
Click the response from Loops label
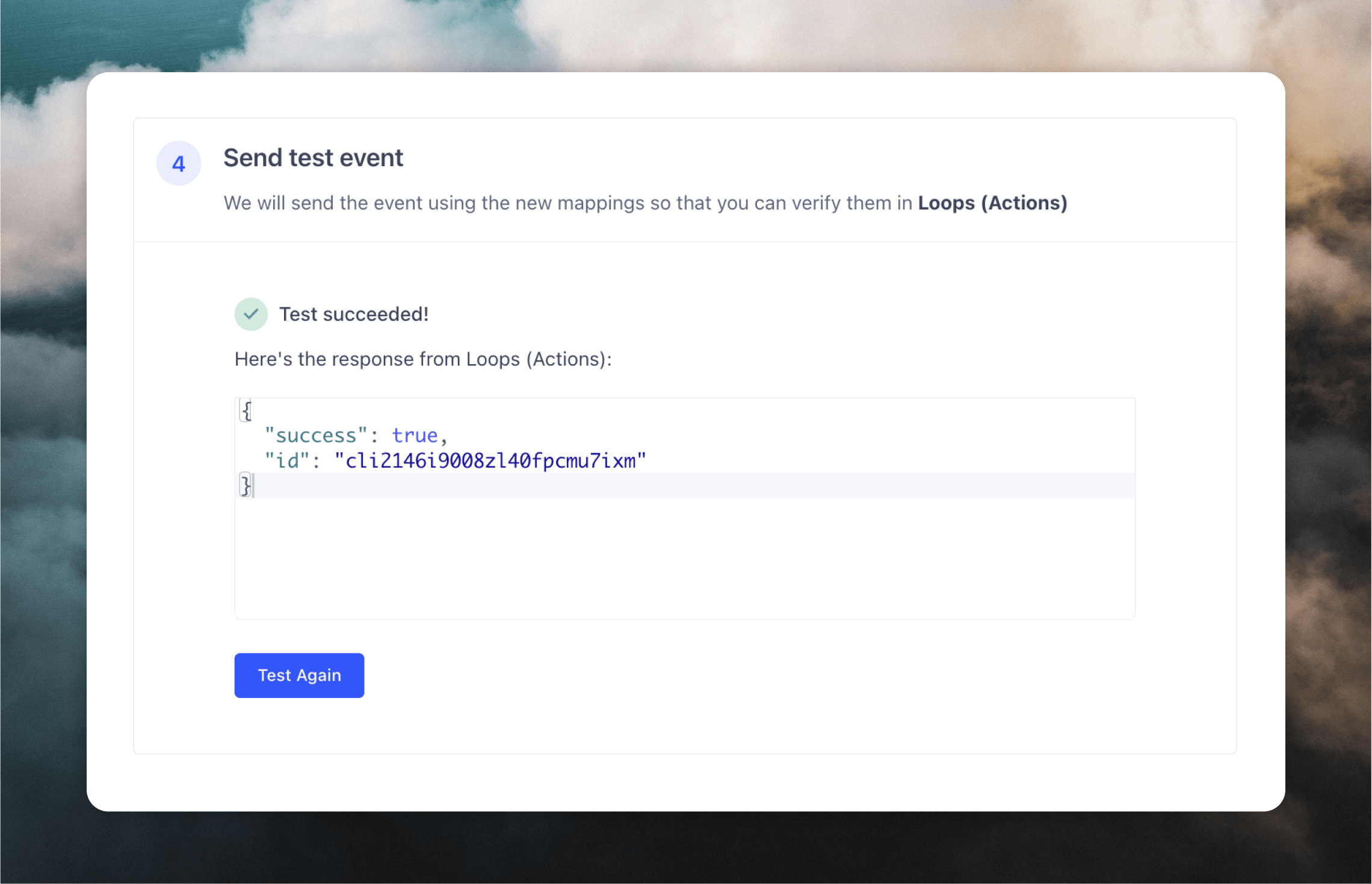(x=422, y=359)
